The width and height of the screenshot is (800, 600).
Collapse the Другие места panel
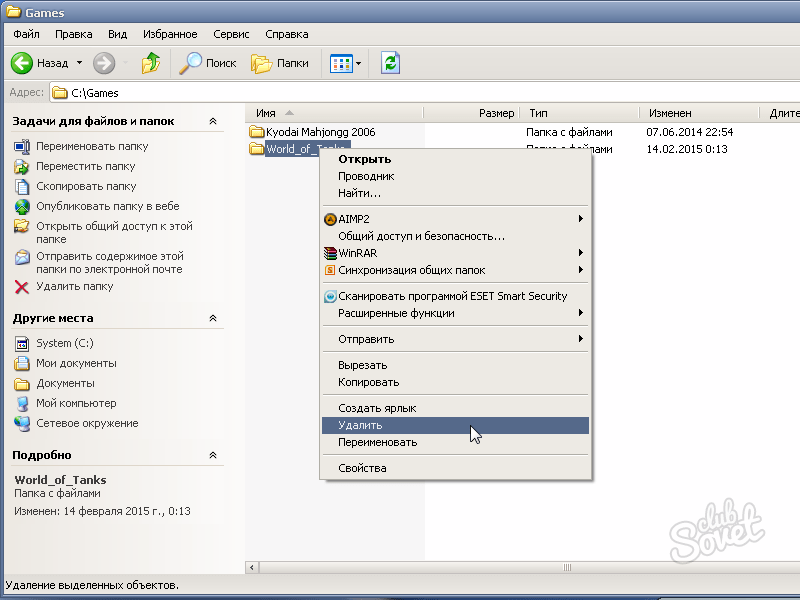(x=212, y=318)
